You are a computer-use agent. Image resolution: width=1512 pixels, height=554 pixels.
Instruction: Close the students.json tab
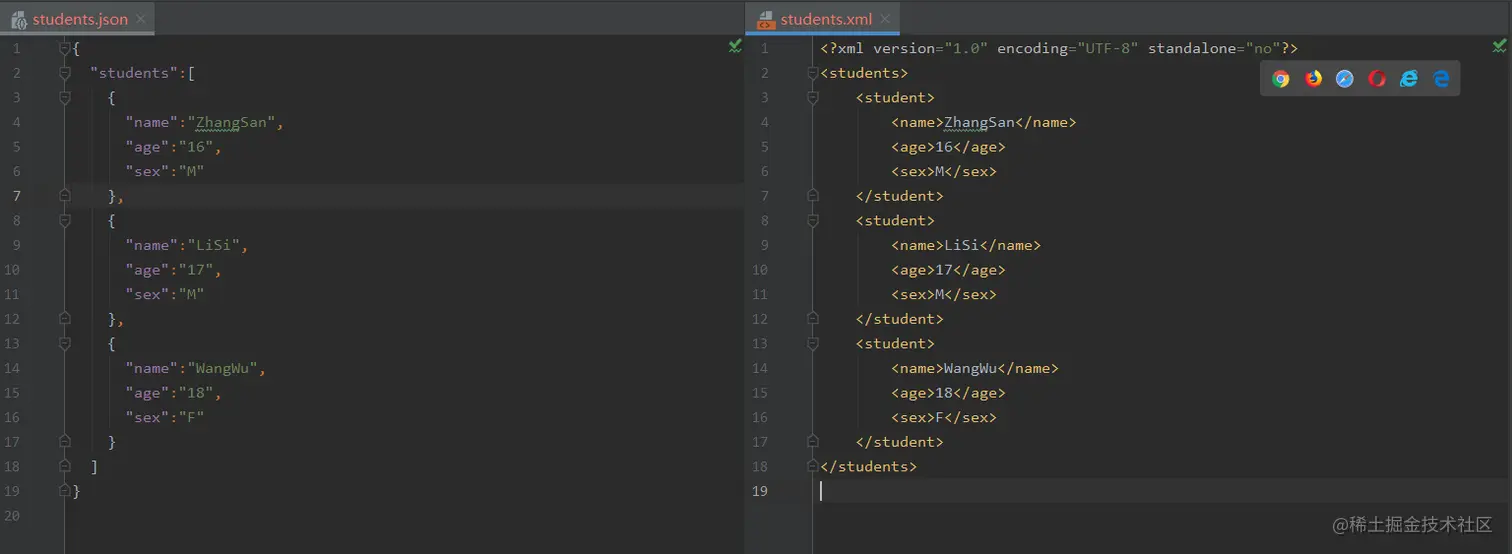pyautogui.click(x=141, y=19)
